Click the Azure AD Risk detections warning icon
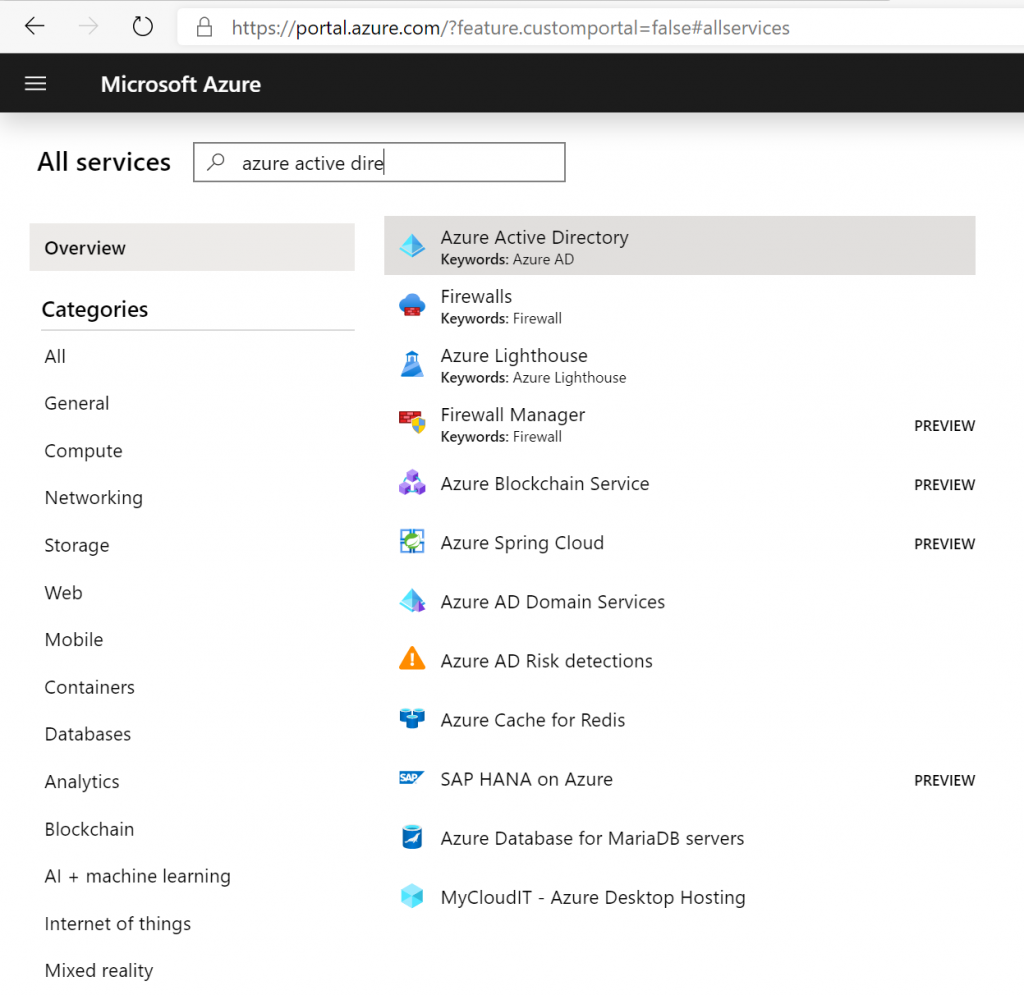The width and height of the screenshot is (1024, 995). 412,659
